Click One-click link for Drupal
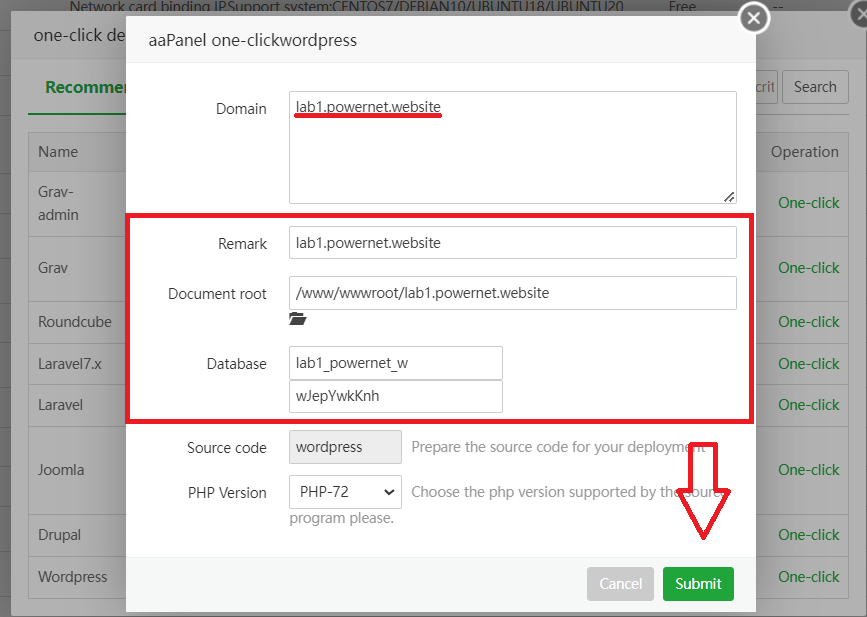Screen dimensions: 867x617 (808, 535)
